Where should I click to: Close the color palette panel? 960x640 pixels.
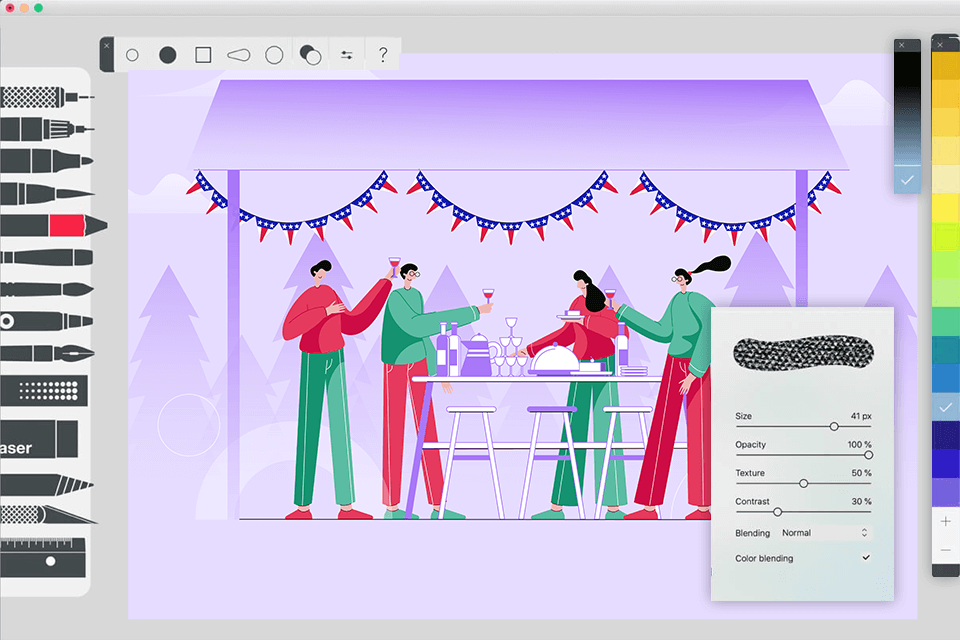939,44
